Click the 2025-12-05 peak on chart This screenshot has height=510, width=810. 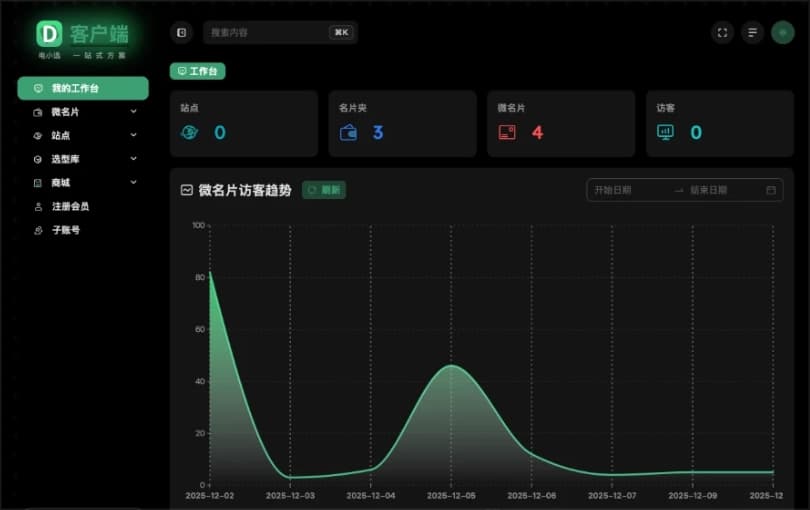click(x=451, y=365)
